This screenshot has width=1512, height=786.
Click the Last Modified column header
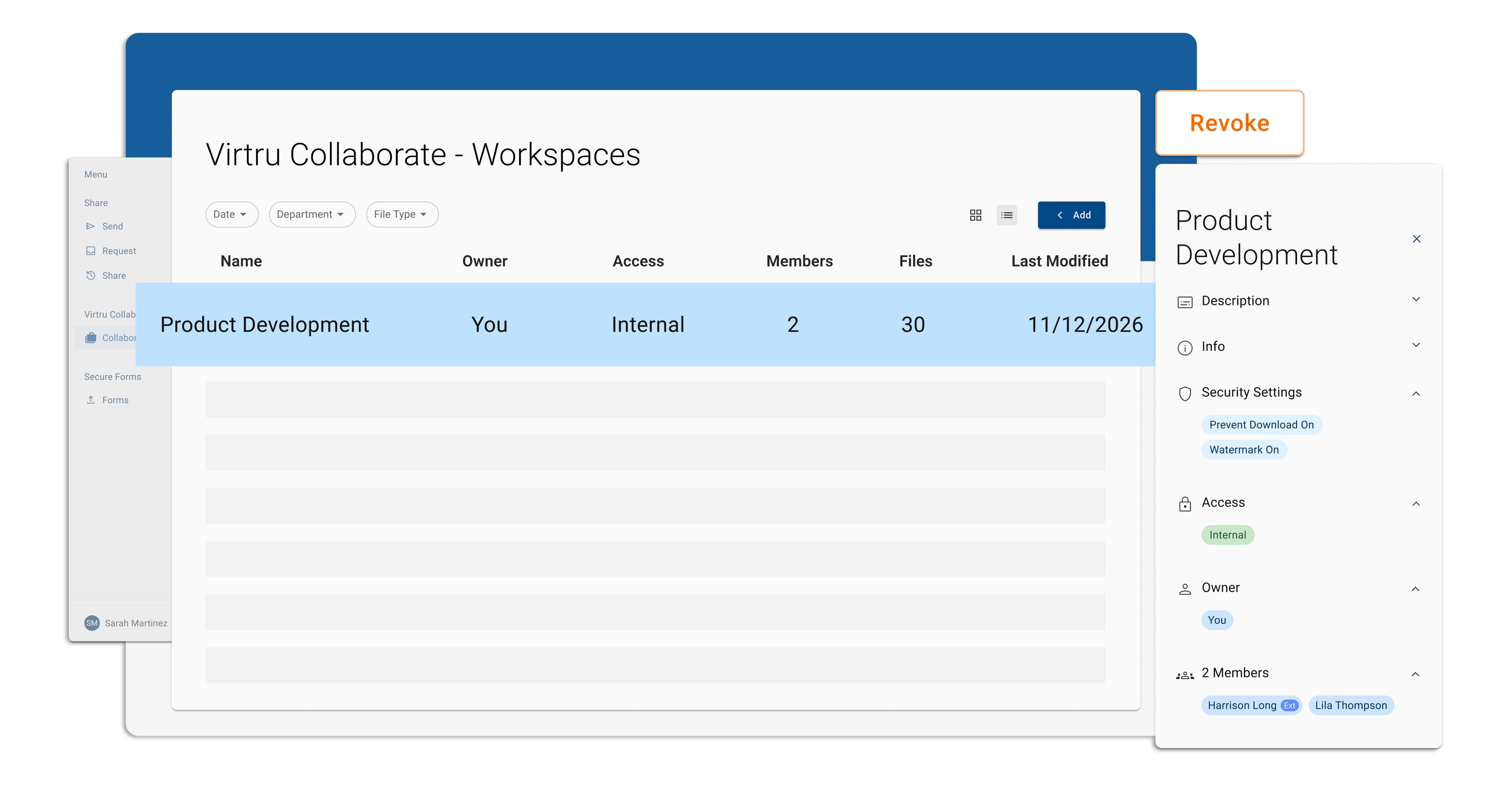pos(1059,260)
